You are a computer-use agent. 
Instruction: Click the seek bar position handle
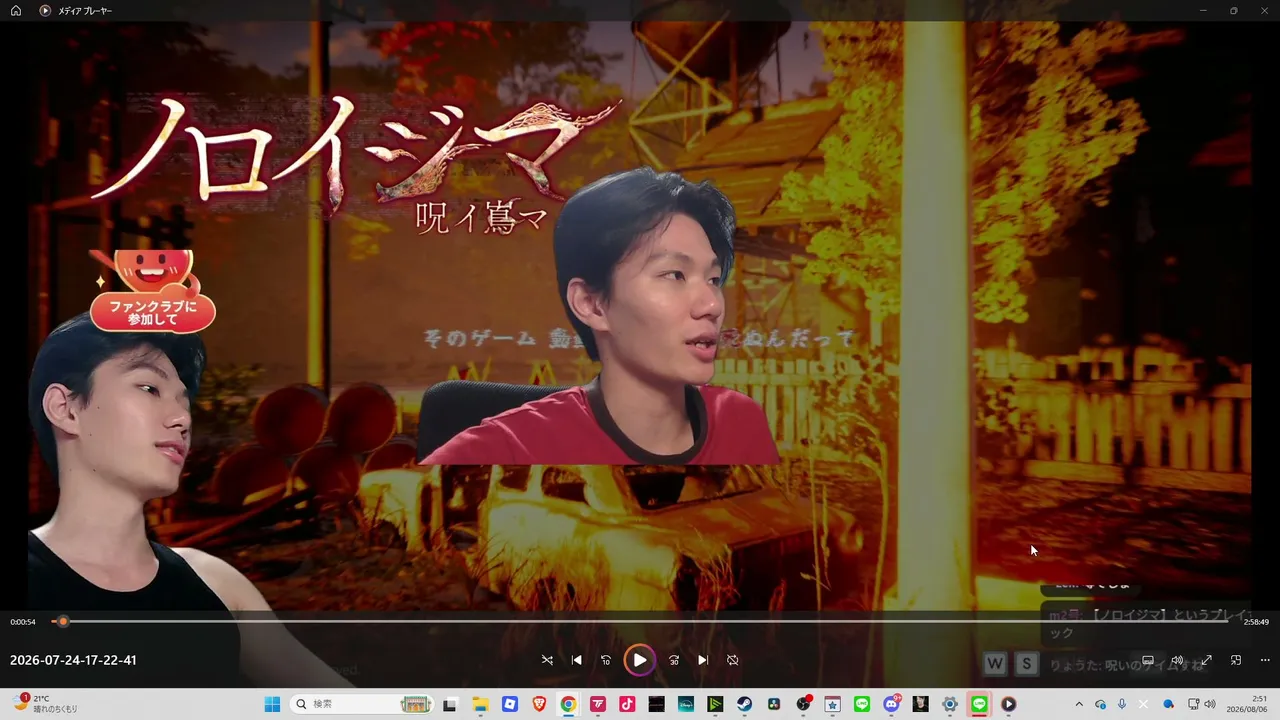tap(62, 621)
